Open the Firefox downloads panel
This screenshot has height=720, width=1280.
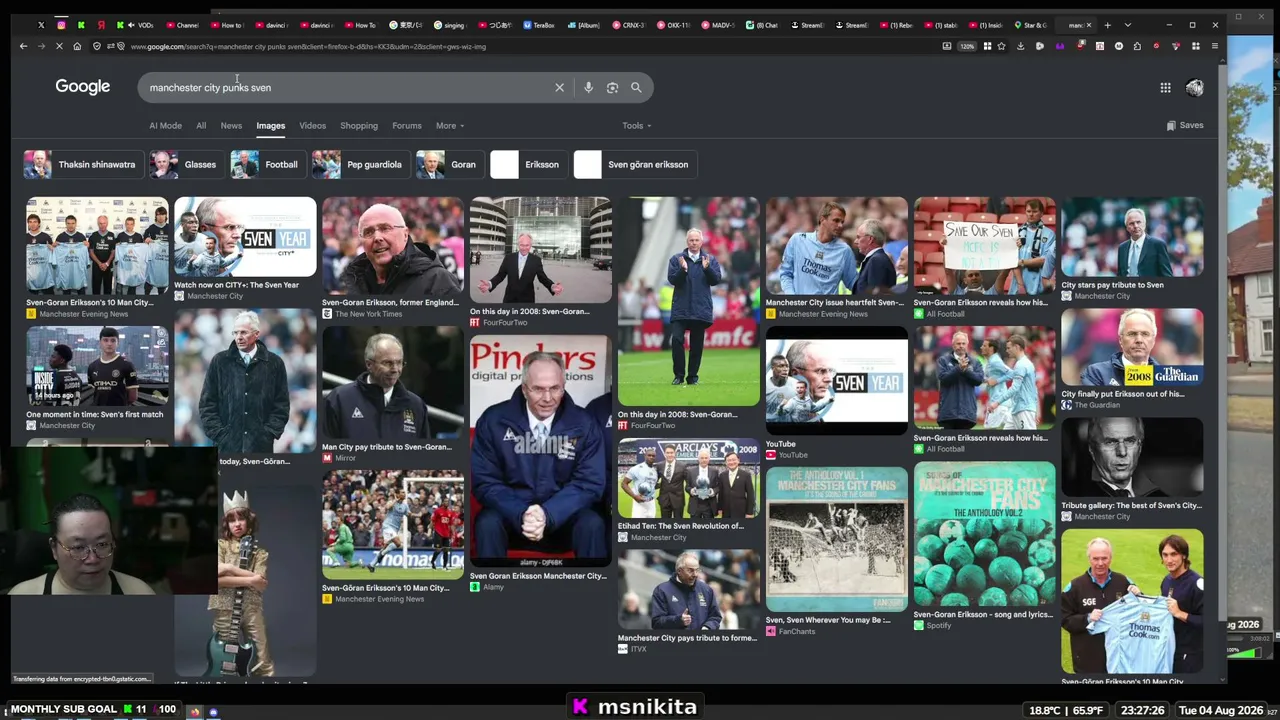click(x=1020, y=46)
